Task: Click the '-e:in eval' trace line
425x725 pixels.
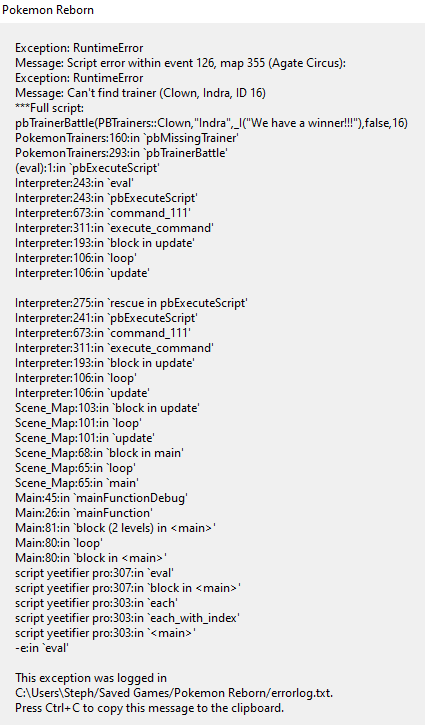Action: [x=42, y=648]
